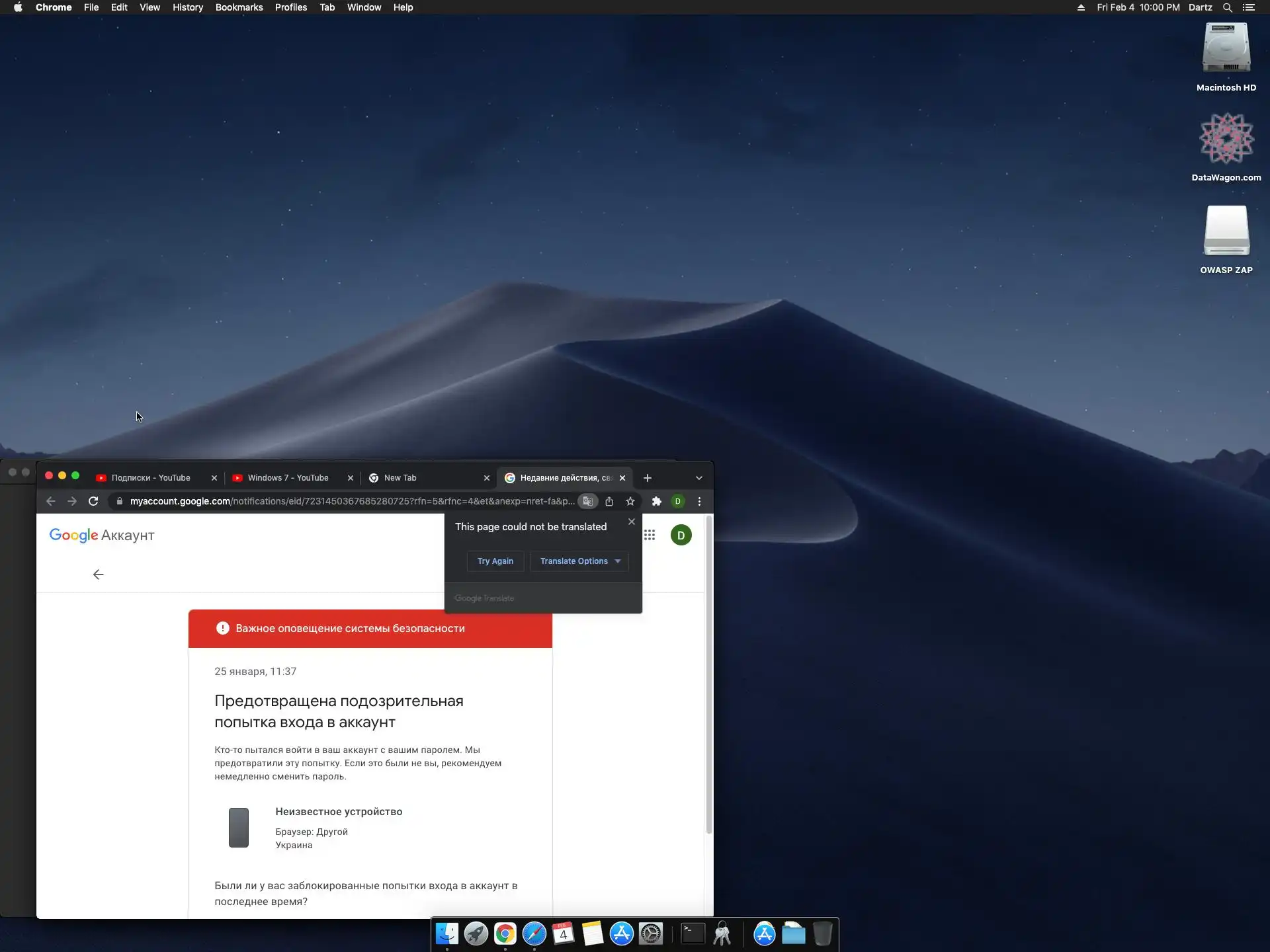
Task: Open the Extensions puzzle icon
Action: point(656,501)
